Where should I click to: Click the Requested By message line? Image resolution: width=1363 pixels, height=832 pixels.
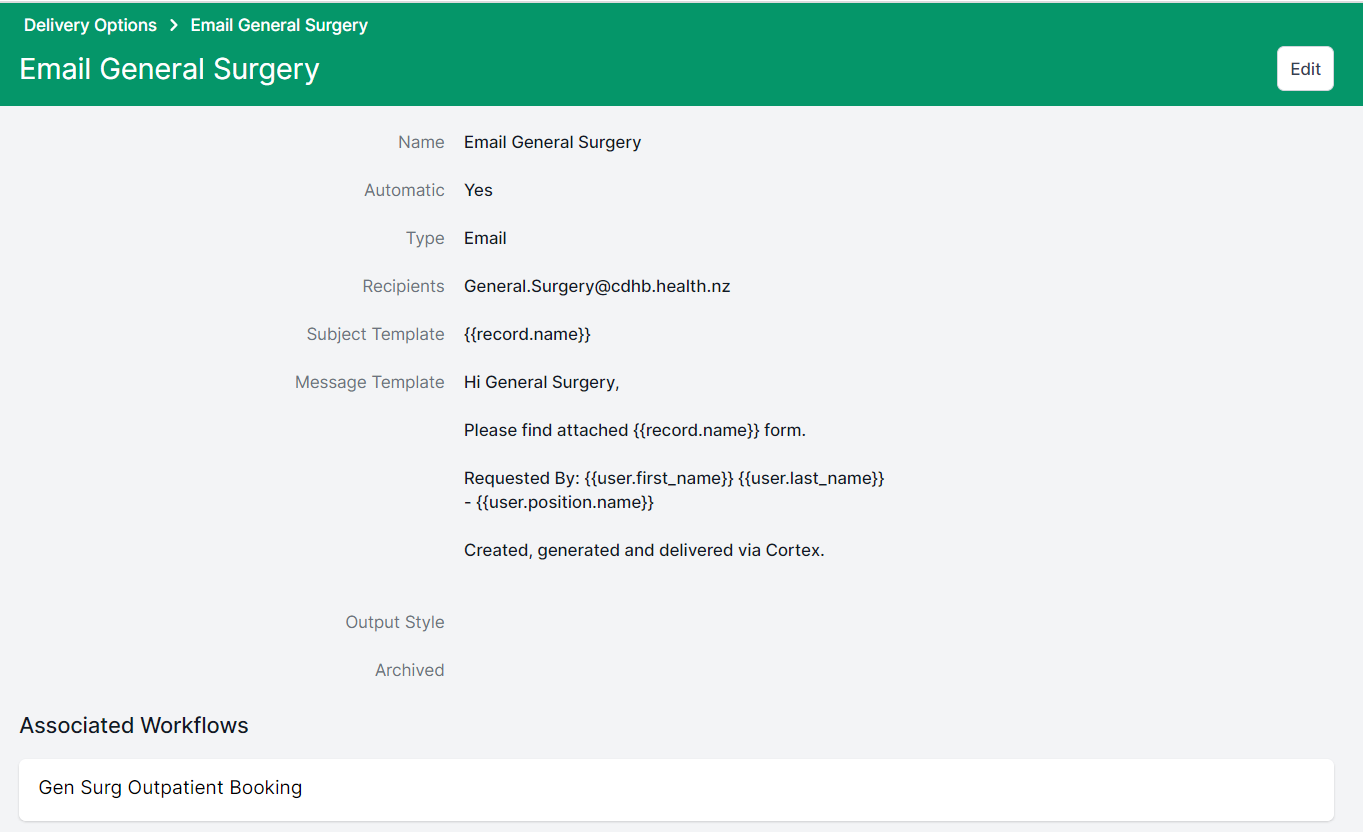[674, 478]
